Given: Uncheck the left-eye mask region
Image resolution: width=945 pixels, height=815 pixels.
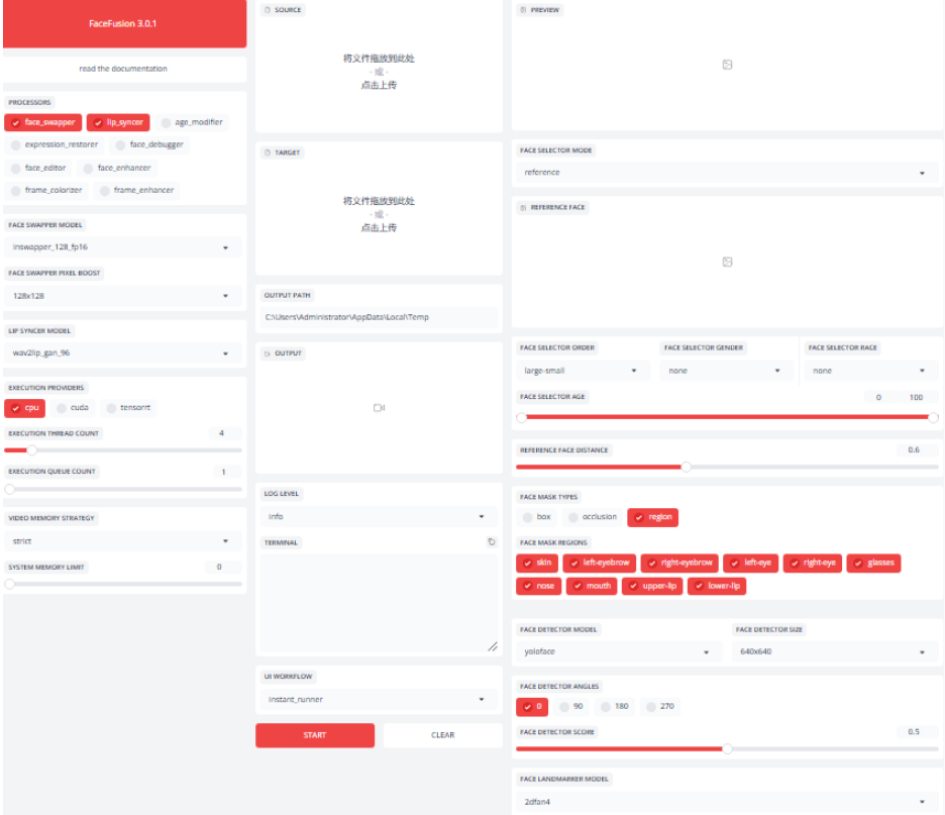Looking at the screenshot, I should click(x=751, y=563).
